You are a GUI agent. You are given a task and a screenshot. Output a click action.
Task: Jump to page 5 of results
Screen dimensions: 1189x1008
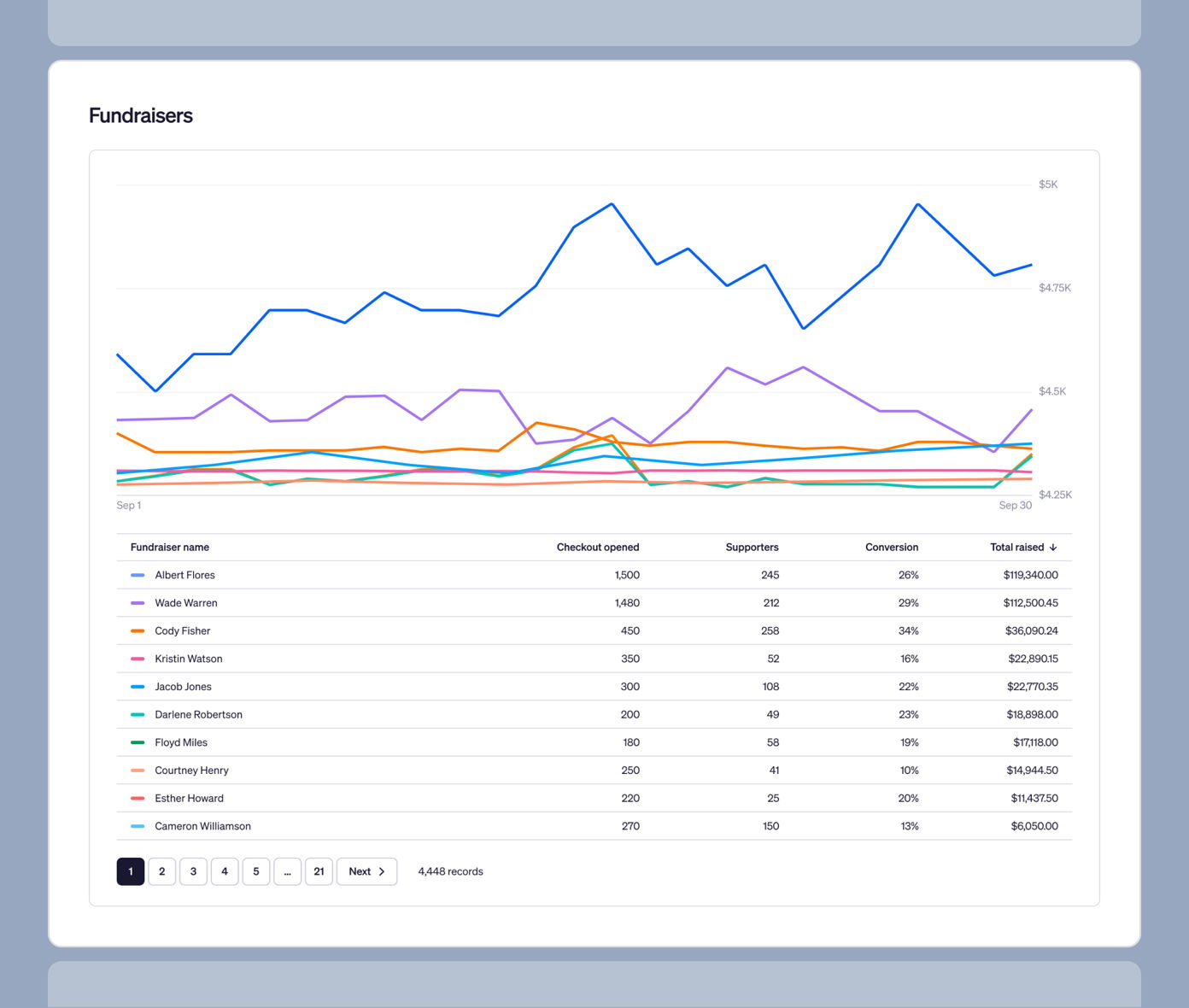coord(256,871)
